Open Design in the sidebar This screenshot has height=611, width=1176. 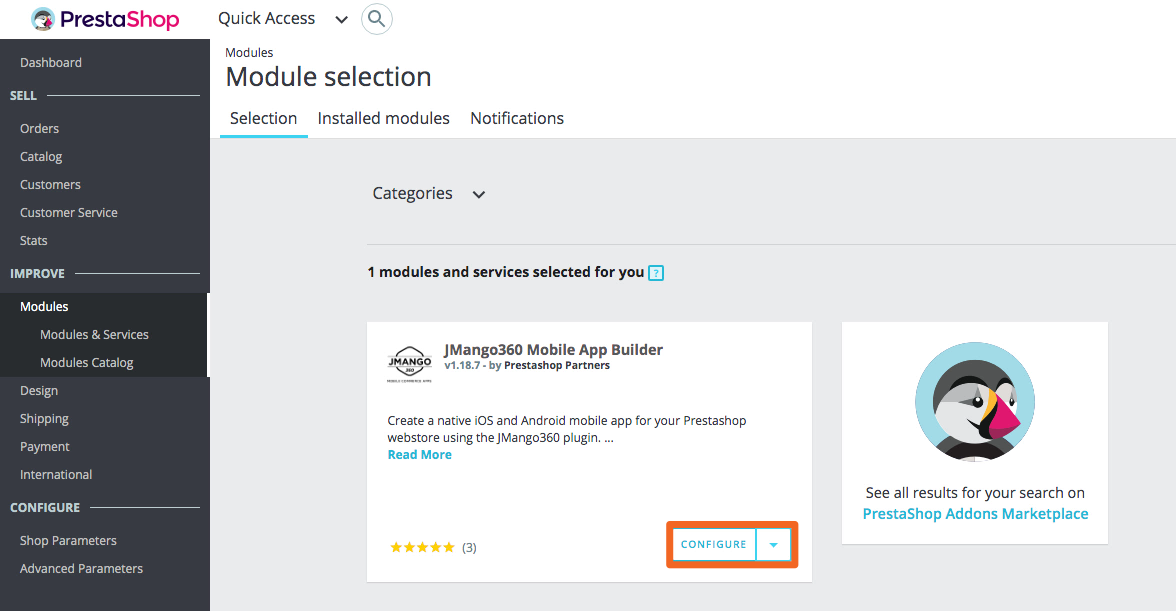coord(38,391)
